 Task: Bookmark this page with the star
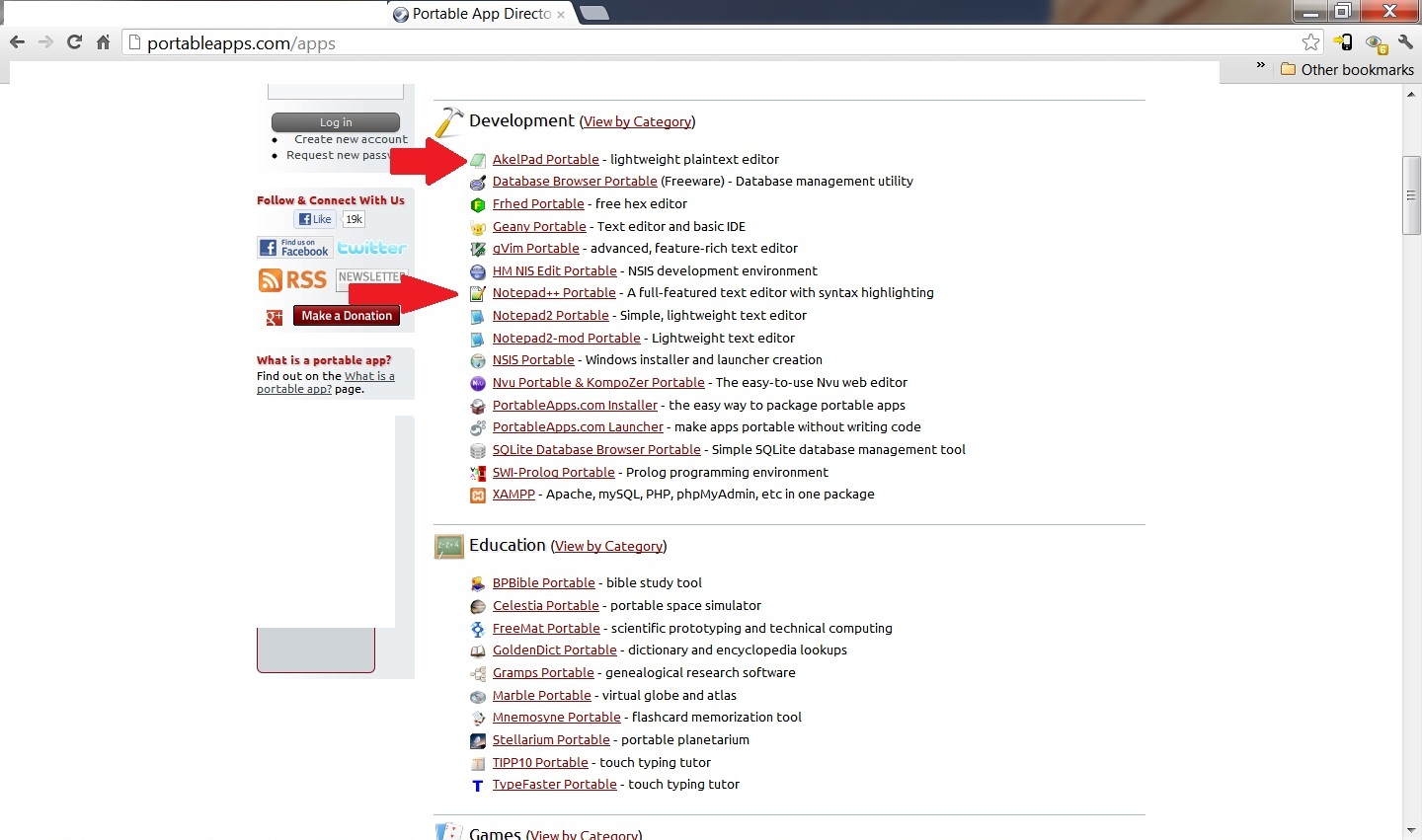1310,42
